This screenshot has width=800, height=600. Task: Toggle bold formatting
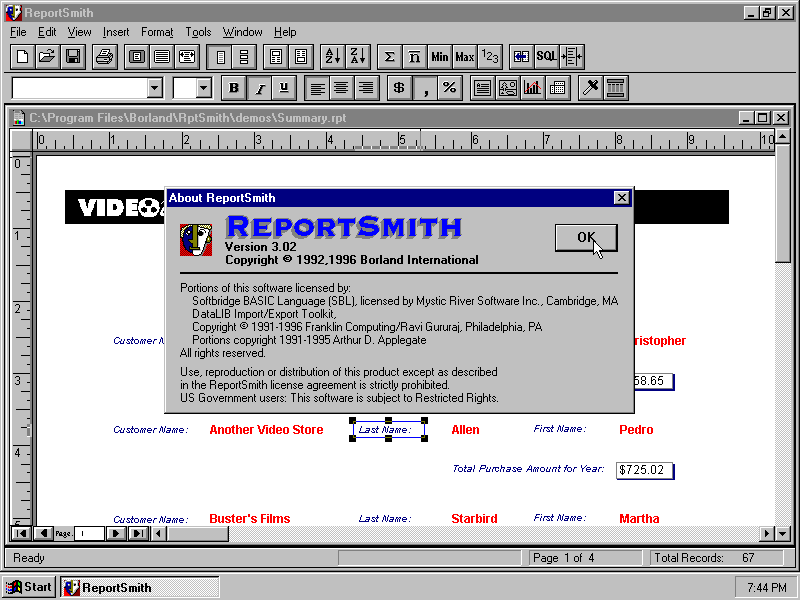pyautogui.click(x=234, y=88)
